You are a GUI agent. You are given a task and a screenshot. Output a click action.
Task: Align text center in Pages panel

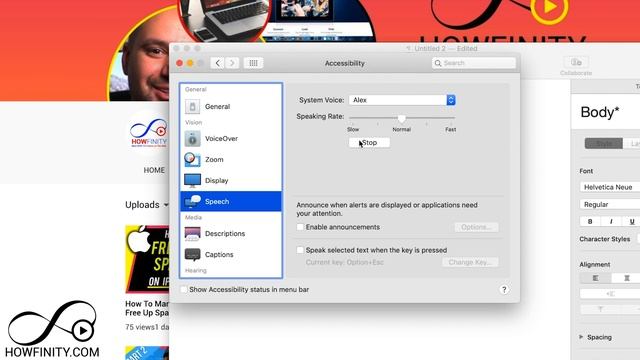626,278
